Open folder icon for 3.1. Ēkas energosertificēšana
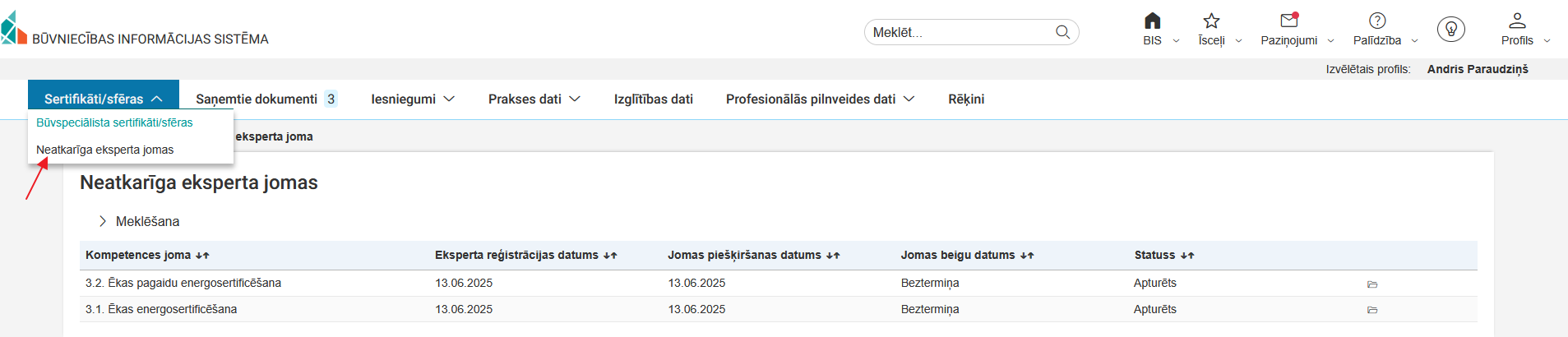Screen dimensions: 1568x337 point(1372,311)
